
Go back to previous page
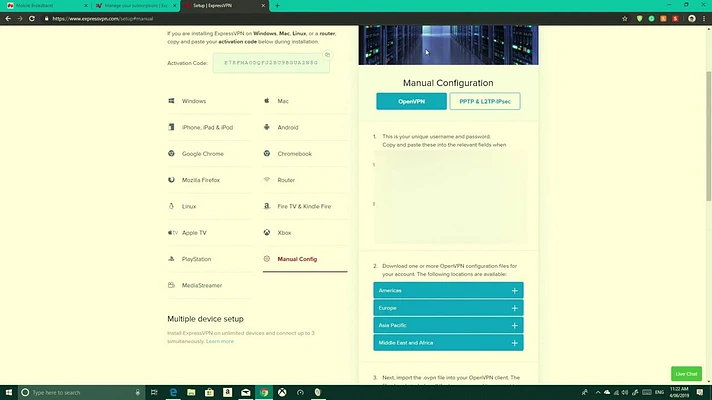click(8, 19)
